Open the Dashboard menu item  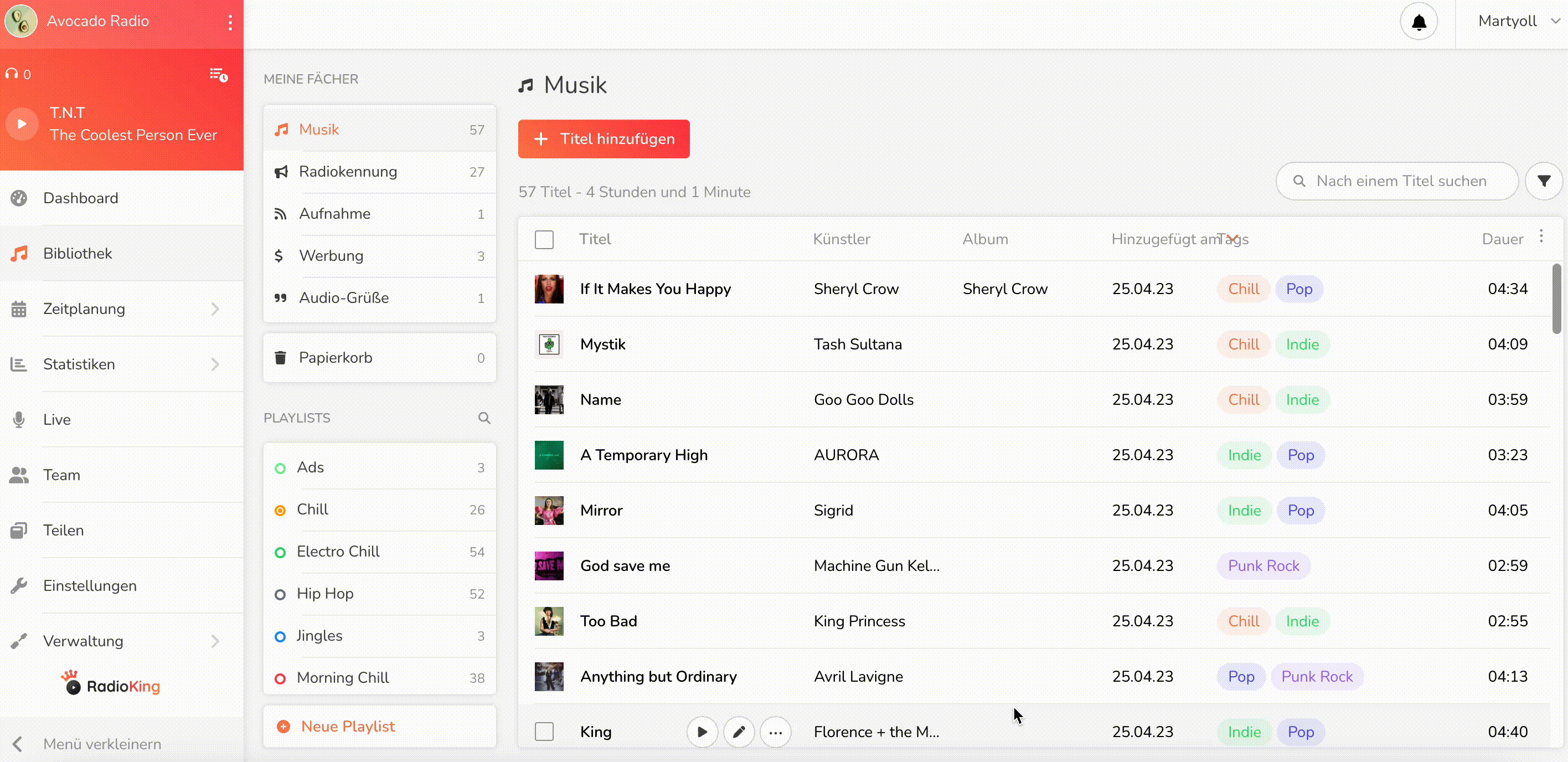(x=122, y=198)
